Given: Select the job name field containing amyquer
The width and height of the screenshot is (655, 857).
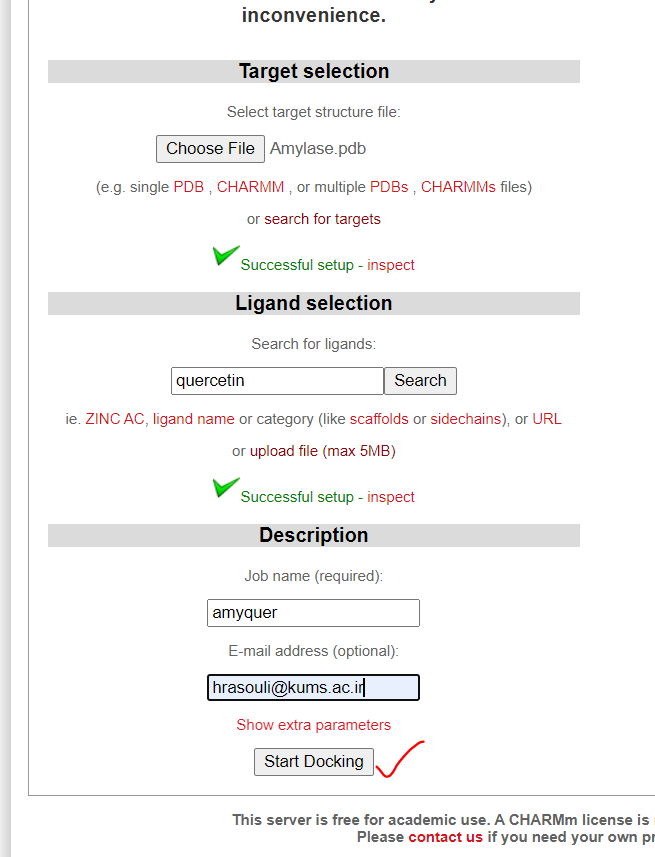Looking at the screenshot, I should 313,612.
